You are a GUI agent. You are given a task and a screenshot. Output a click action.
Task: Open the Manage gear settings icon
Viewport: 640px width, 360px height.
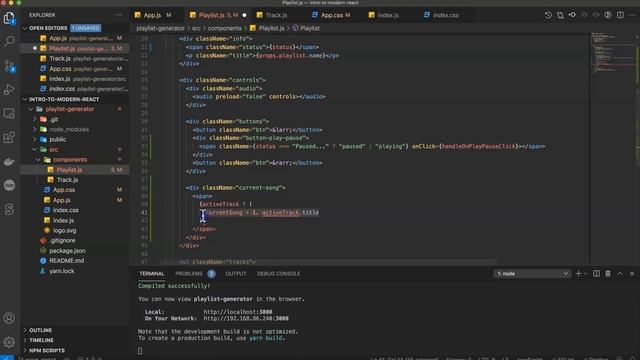[9, 342]
